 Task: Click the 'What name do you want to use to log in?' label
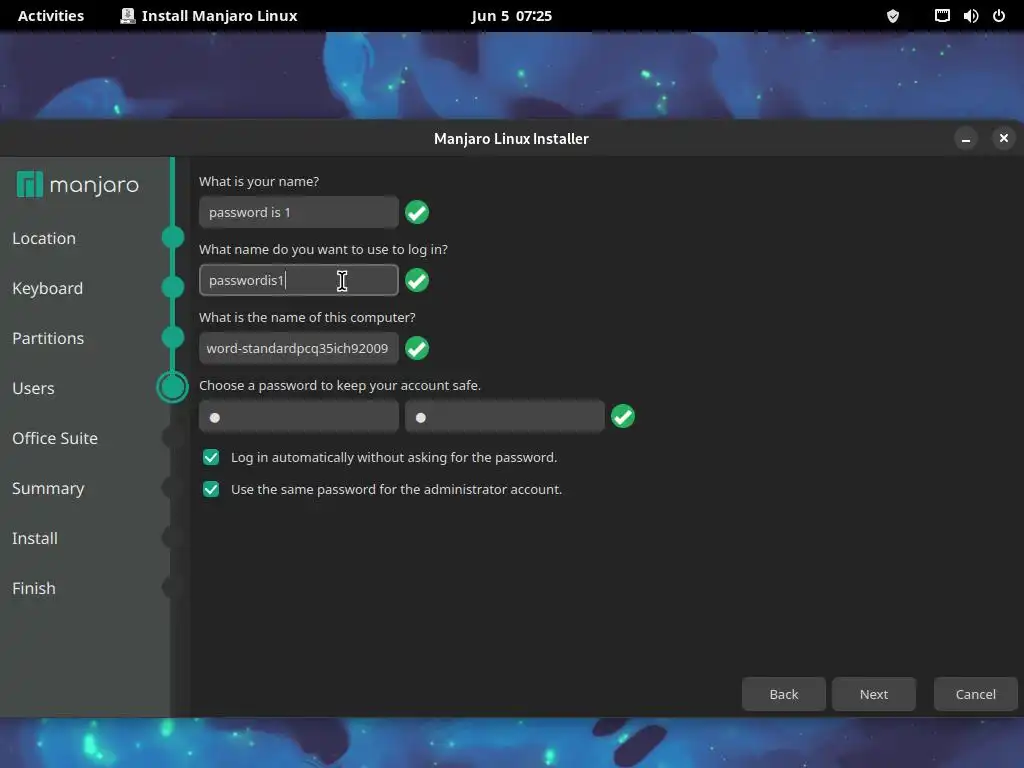(323, 249)
